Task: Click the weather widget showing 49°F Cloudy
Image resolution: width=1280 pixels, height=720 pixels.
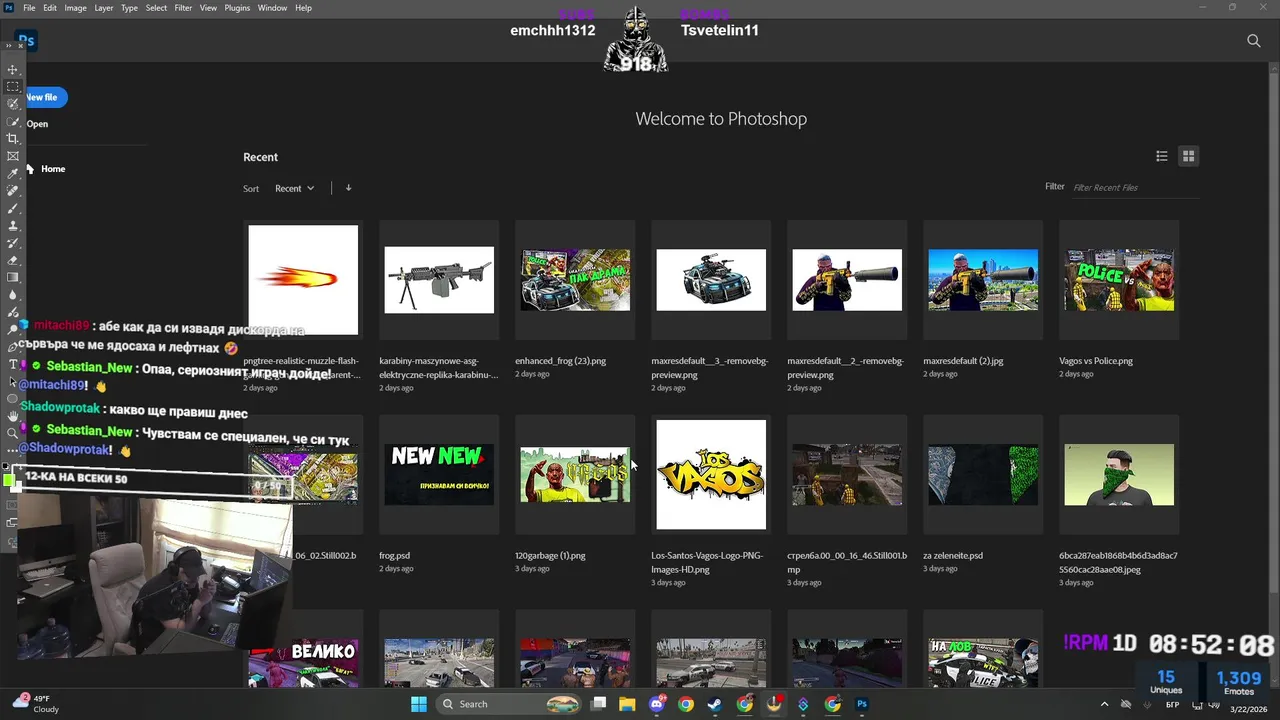Action: 36,704
